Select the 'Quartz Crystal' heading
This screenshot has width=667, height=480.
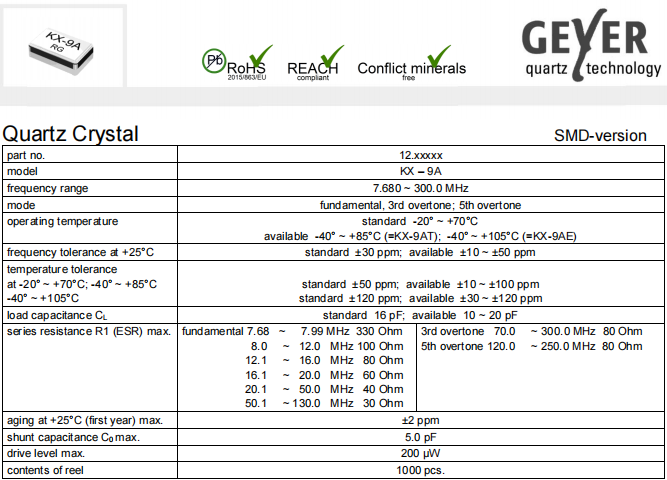(71, 134)
